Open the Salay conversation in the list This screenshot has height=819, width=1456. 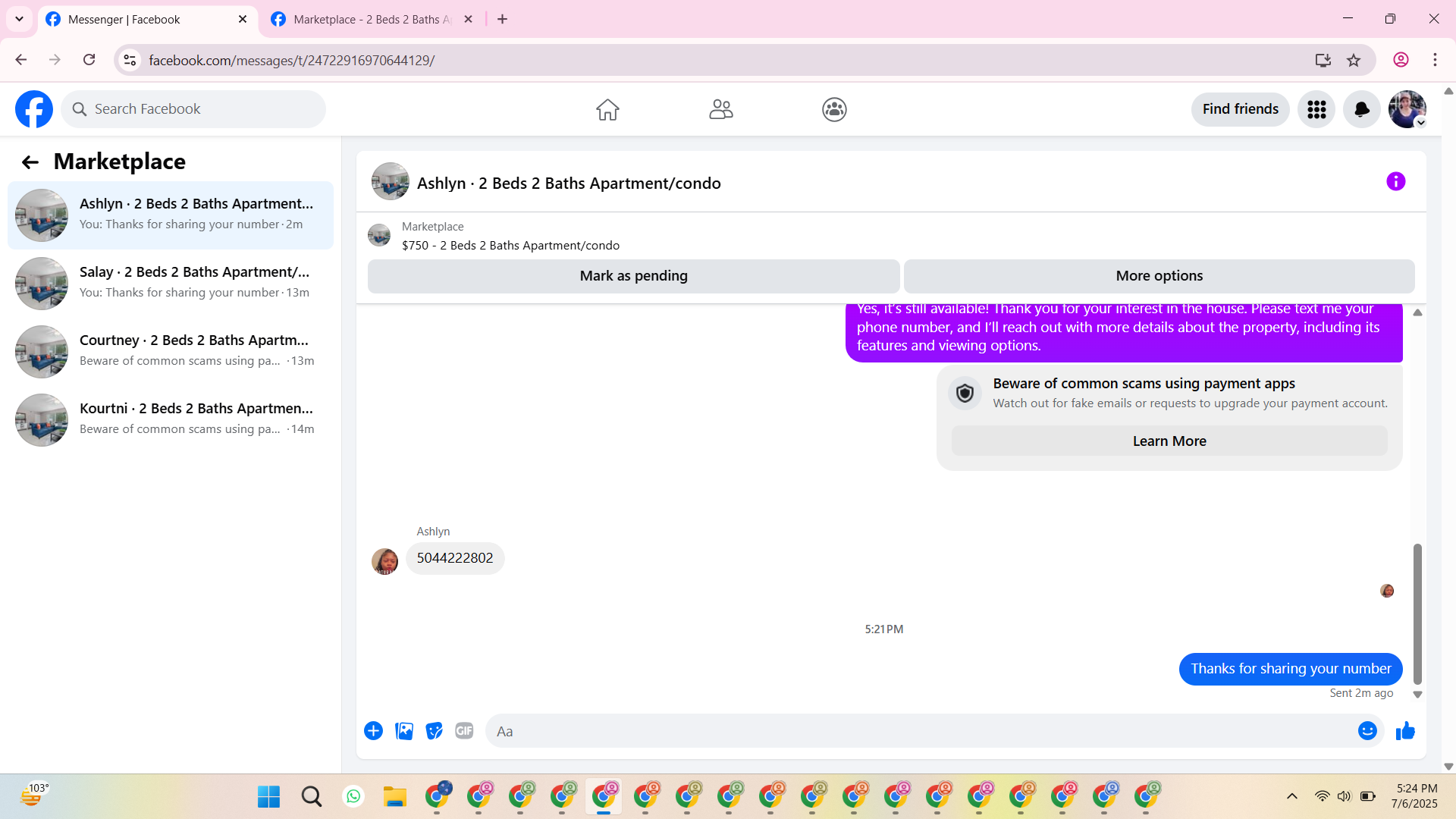(171, 283)
